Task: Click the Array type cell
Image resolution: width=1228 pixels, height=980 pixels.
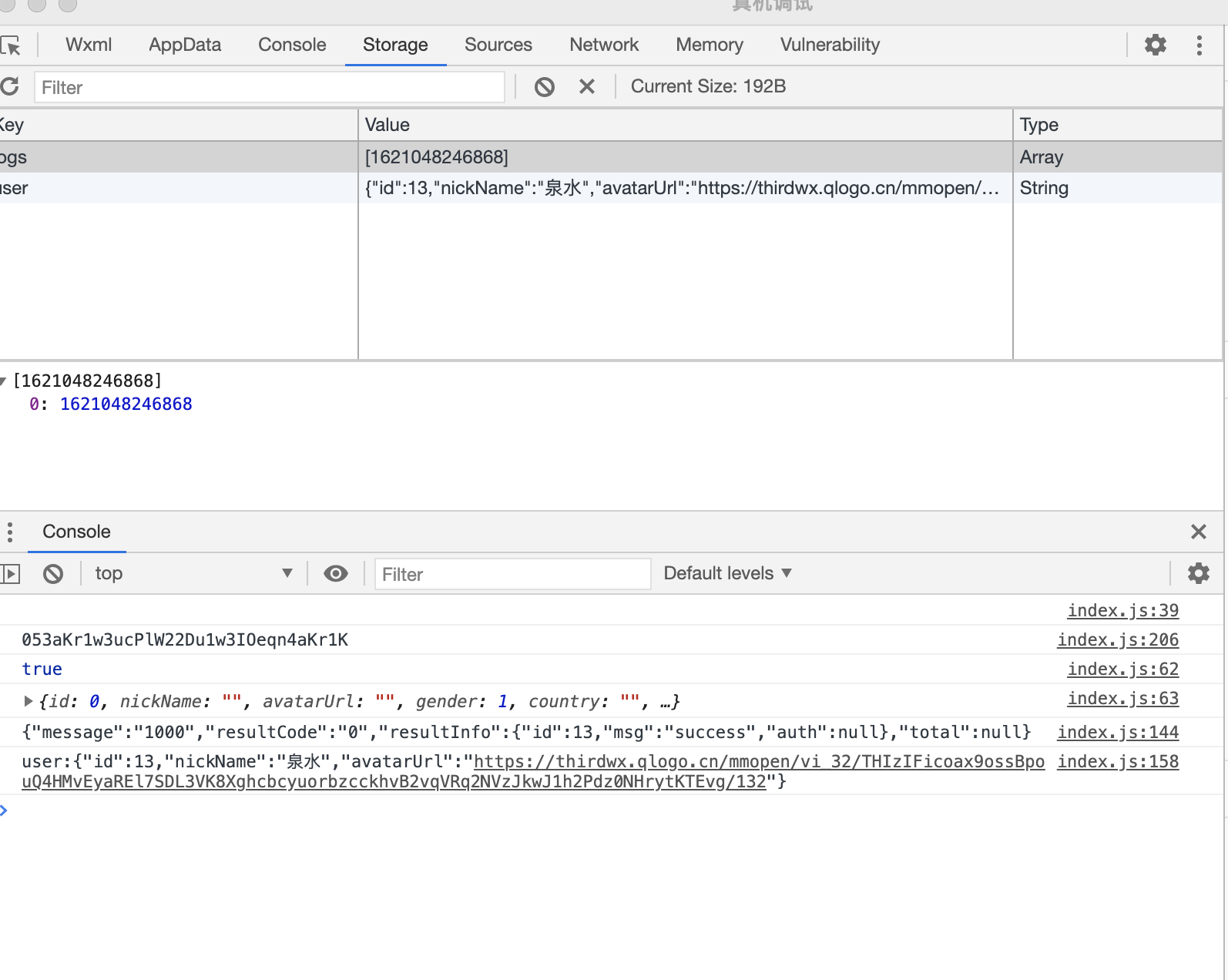Action: tap(1118, 157)
